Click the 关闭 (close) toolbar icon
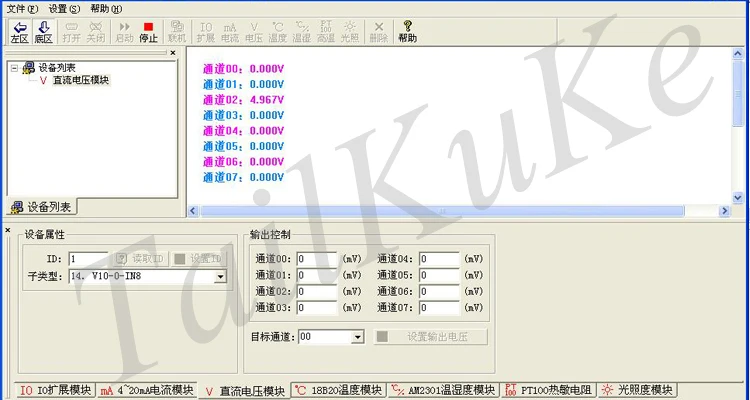The image size is (750, 400). (95, 32)
